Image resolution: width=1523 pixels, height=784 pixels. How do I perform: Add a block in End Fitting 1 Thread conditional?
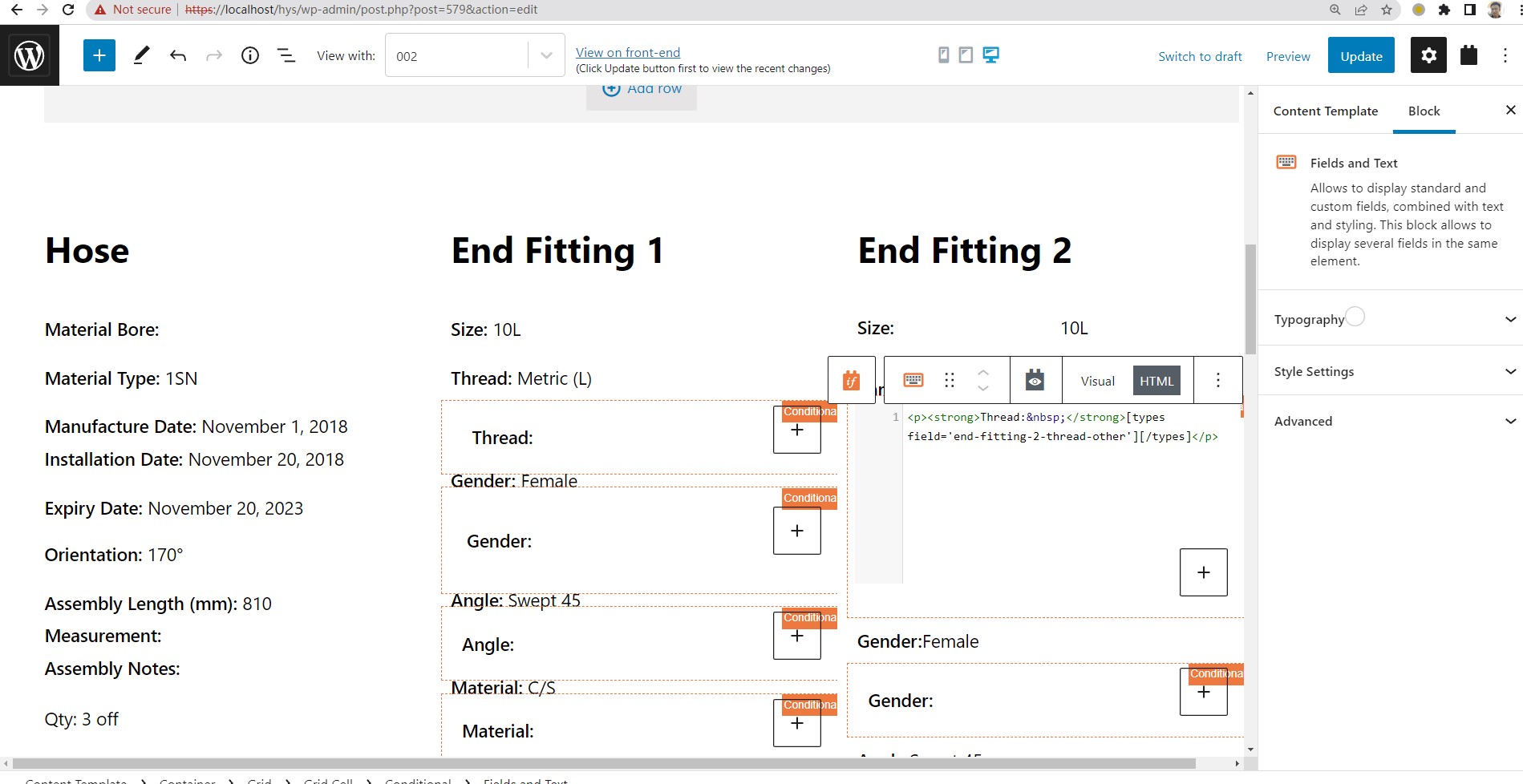(796, 430)
